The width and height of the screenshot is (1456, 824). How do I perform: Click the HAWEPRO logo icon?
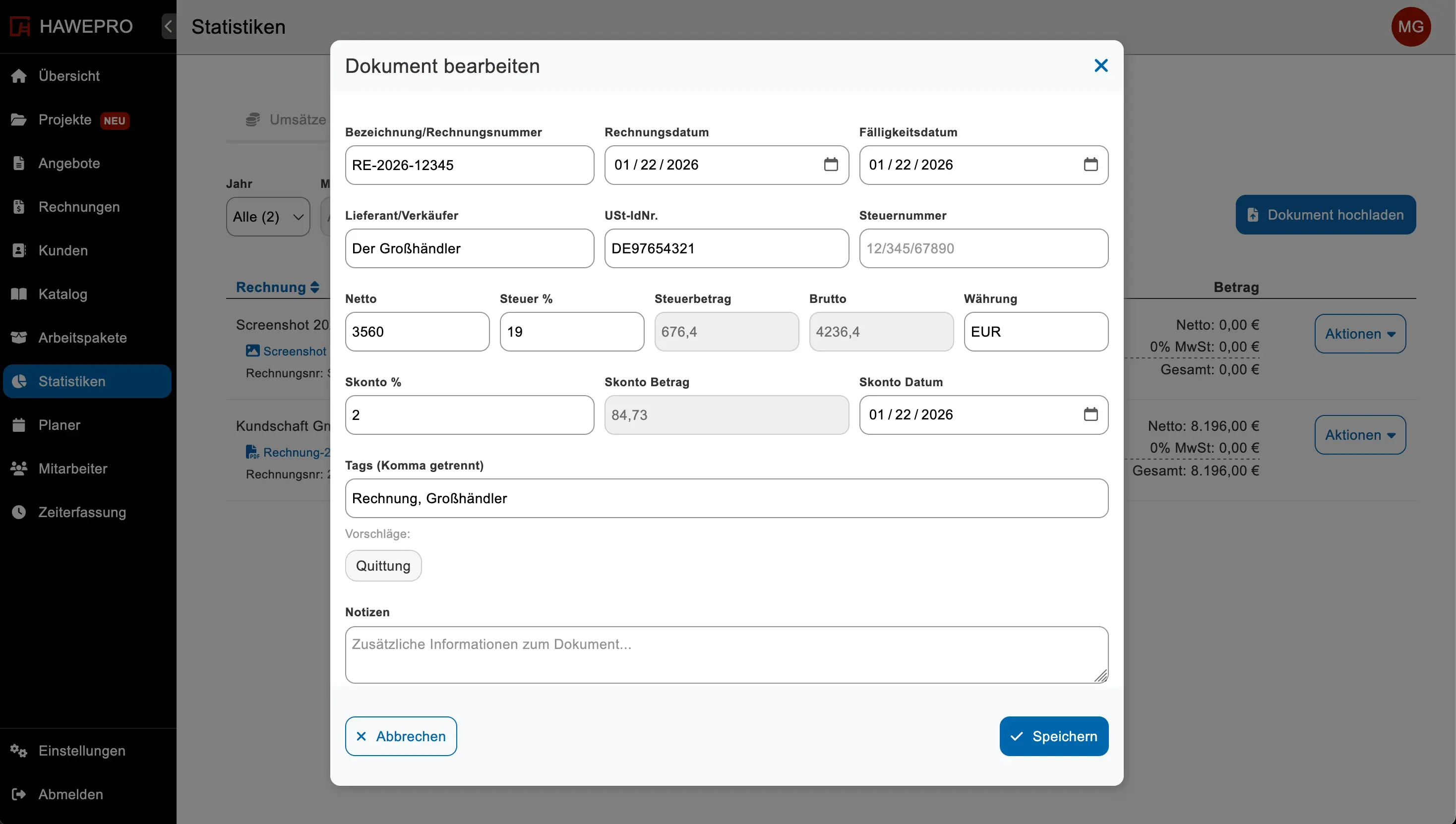(20, 26)
